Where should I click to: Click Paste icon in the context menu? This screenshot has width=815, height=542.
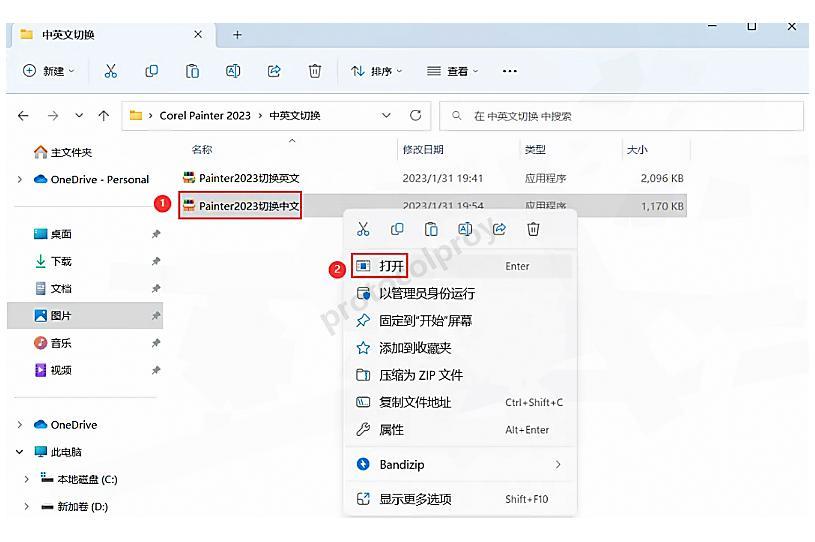(431, 229)
